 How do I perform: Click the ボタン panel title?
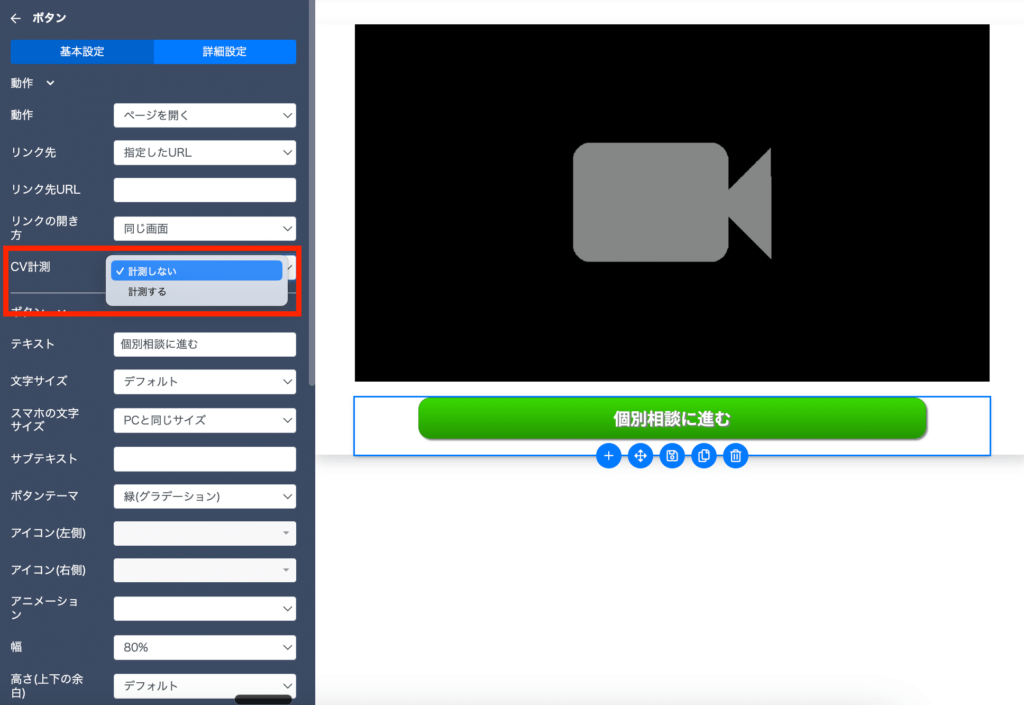click(x=50, y=18)
